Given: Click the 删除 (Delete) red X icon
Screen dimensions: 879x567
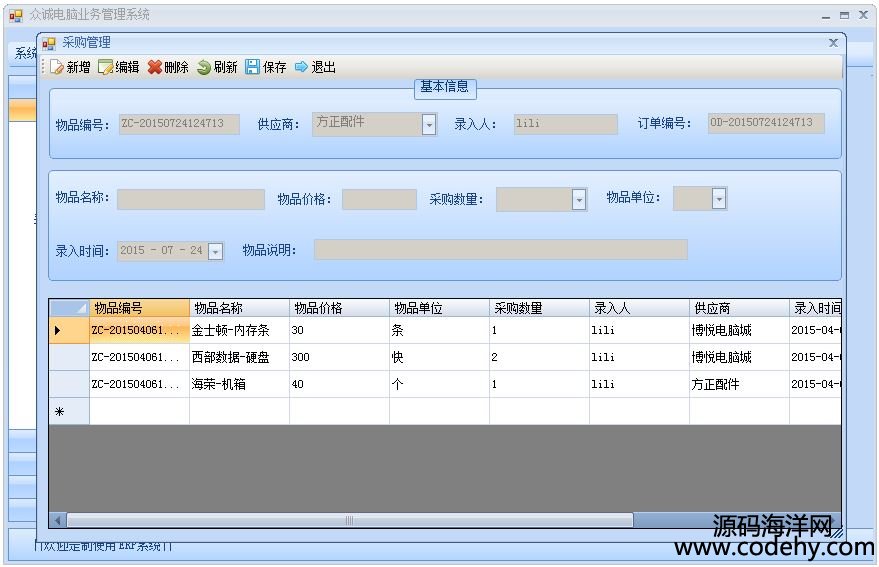Looking at the screenshot, I should coord(154,67).
